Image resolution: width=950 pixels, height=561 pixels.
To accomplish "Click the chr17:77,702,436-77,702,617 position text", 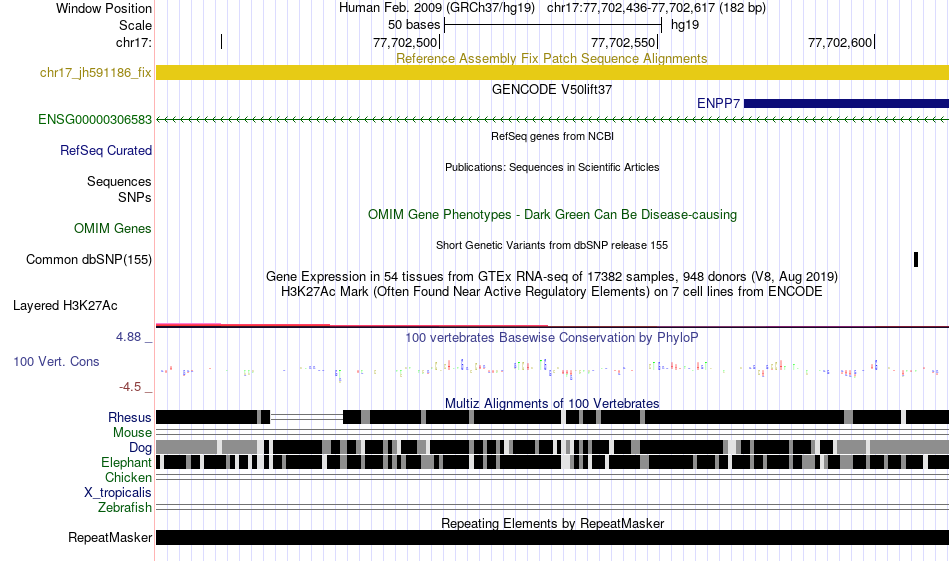I will click(656, 8).
